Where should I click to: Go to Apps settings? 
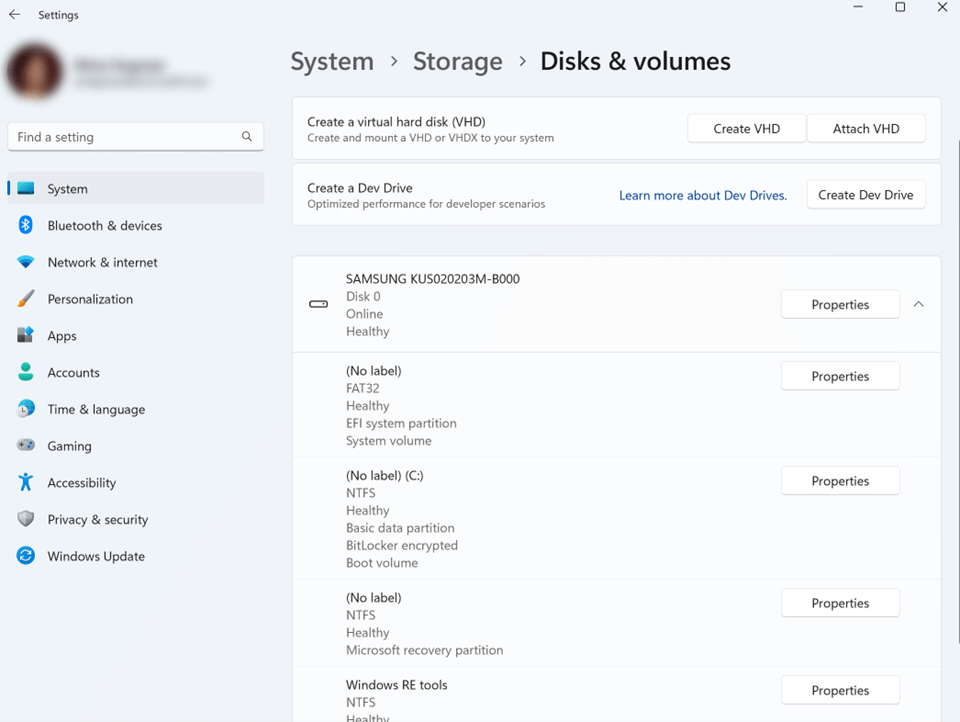pos(62,335)
